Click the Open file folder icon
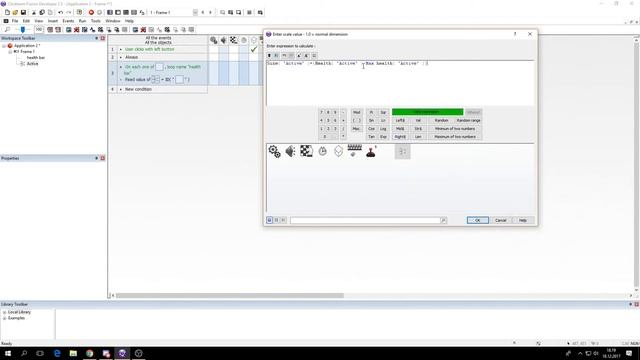Image resolution: width=640 pixels, height=360 pixels. [15, 13]
